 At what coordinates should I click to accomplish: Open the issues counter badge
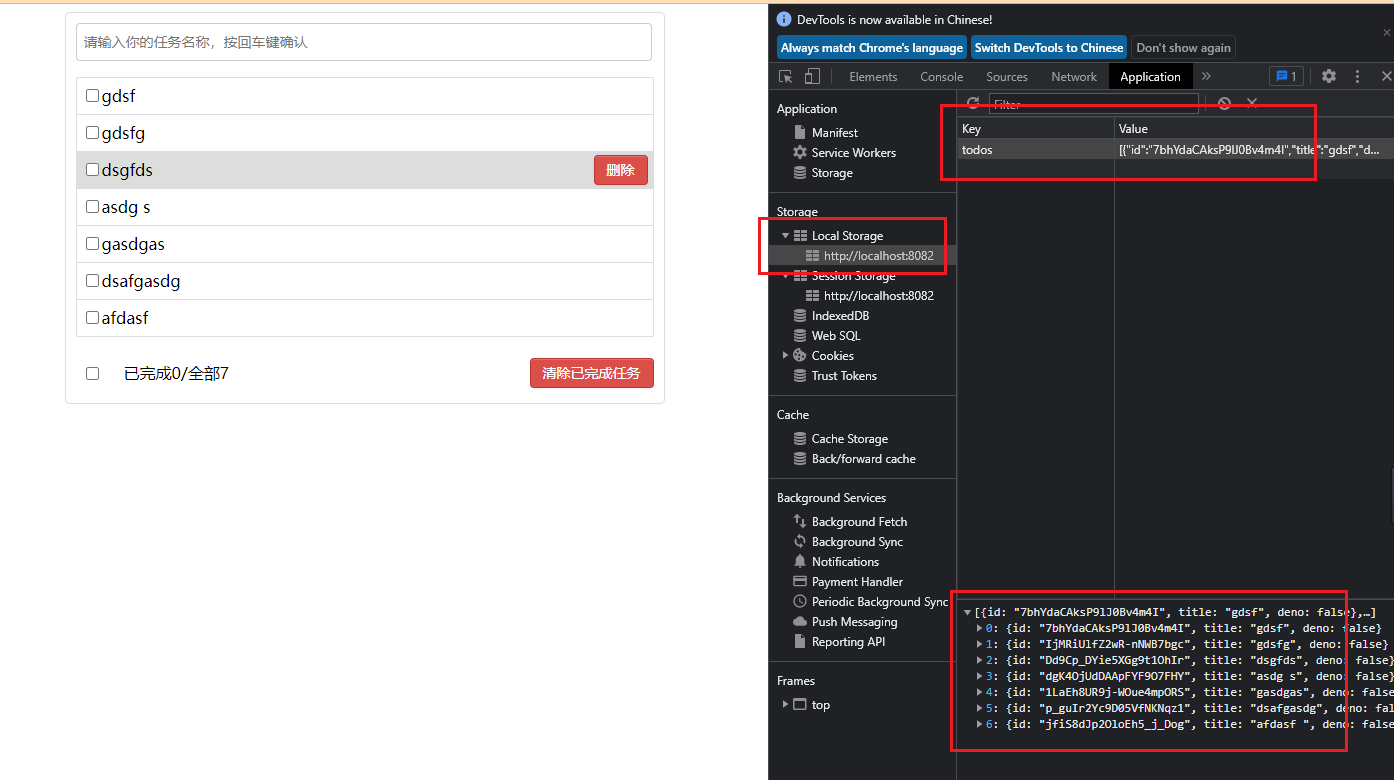[x=1285, y=76]
